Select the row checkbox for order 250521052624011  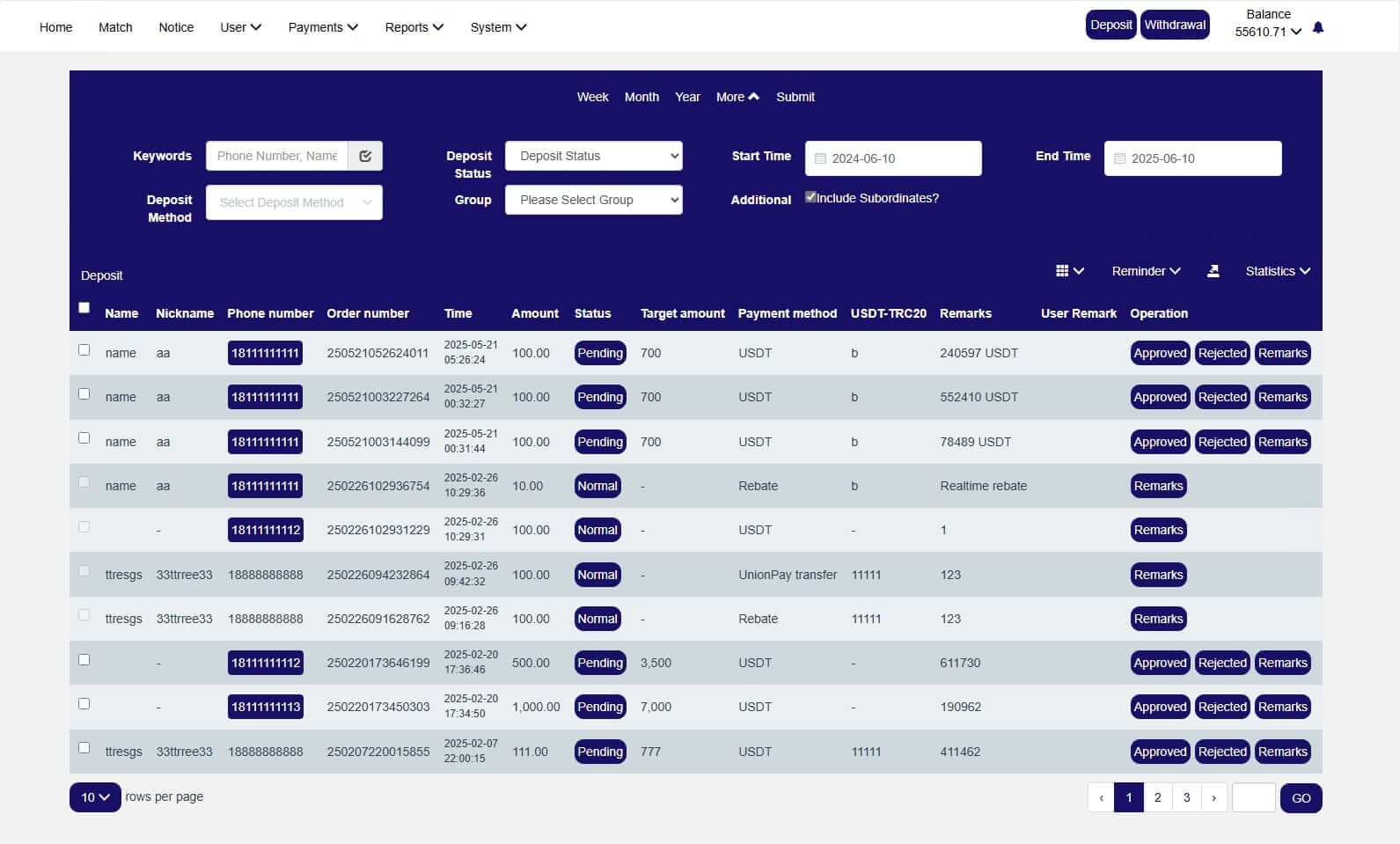click(84, 349)
